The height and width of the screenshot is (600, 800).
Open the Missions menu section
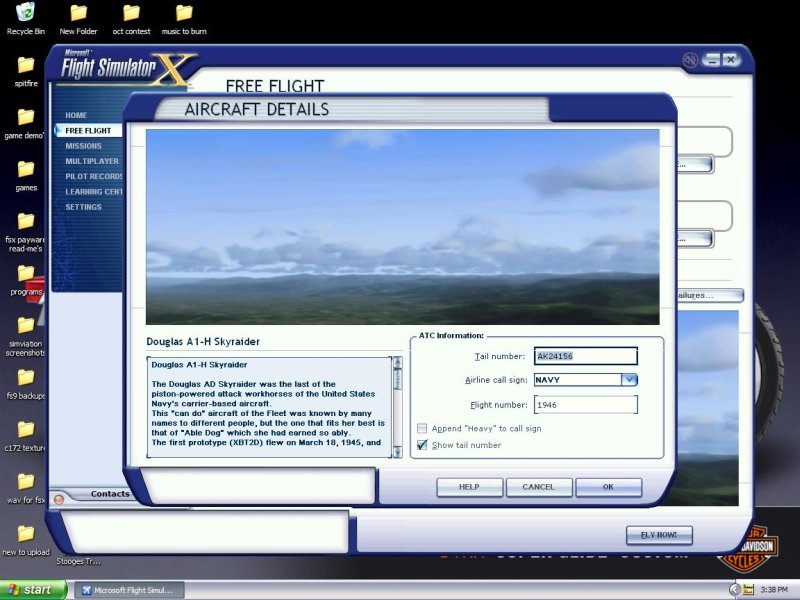point(83,146)
